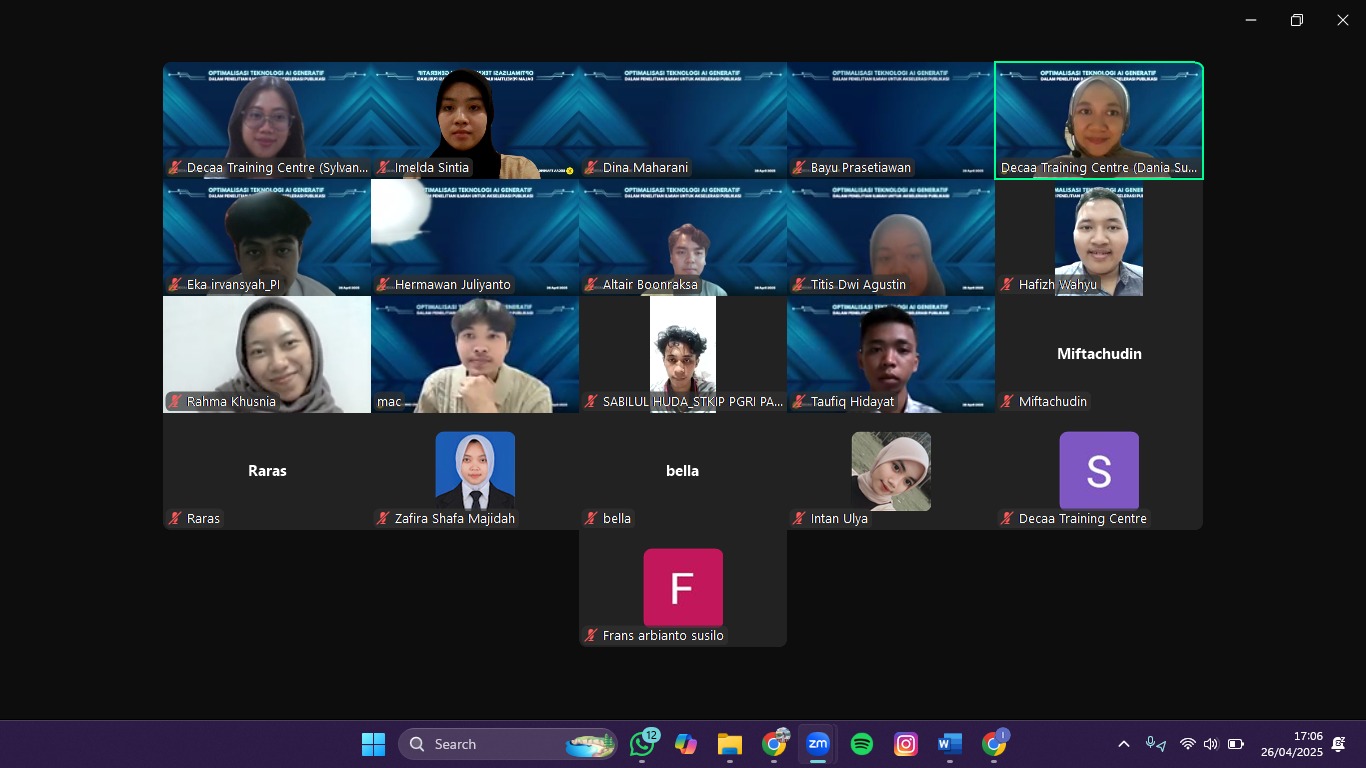
Task: Open Microsoft Word from the taskbar
Action: (949, 744)
